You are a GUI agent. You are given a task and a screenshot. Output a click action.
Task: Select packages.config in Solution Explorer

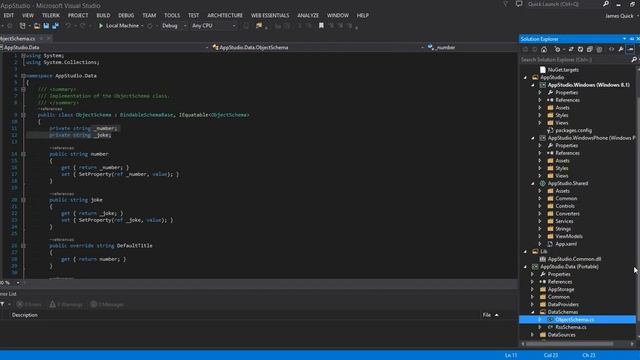coord(573,131)
